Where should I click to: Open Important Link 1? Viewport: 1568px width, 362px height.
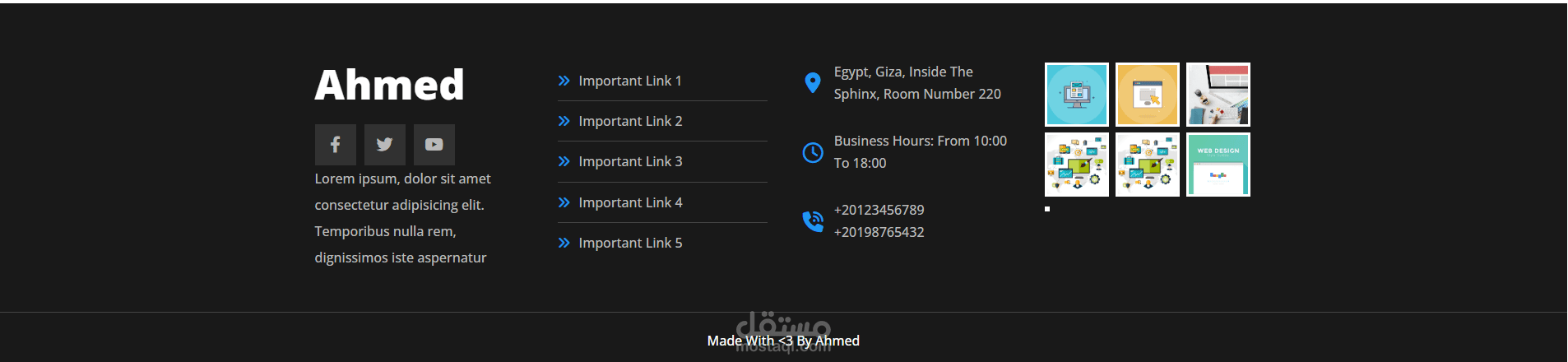[630, 81]
